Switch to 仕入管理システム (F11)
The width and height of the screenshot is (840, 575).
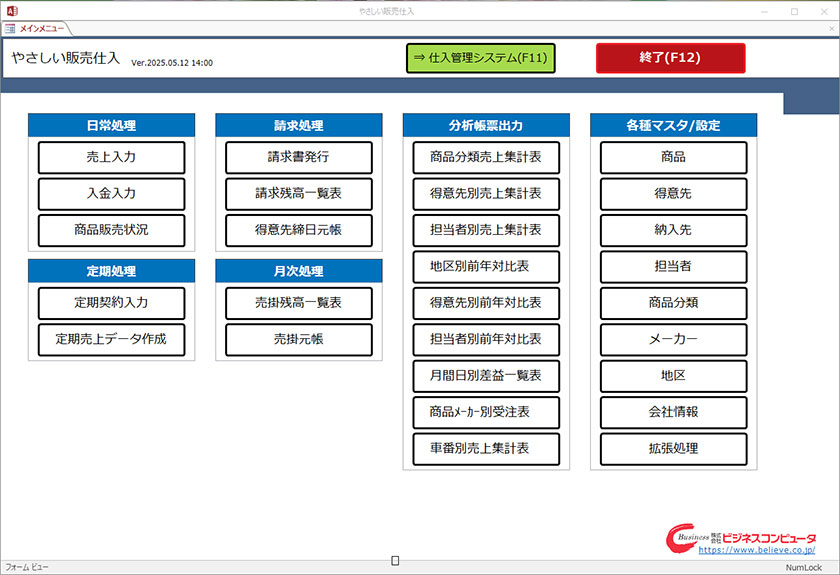click(481, 58)
